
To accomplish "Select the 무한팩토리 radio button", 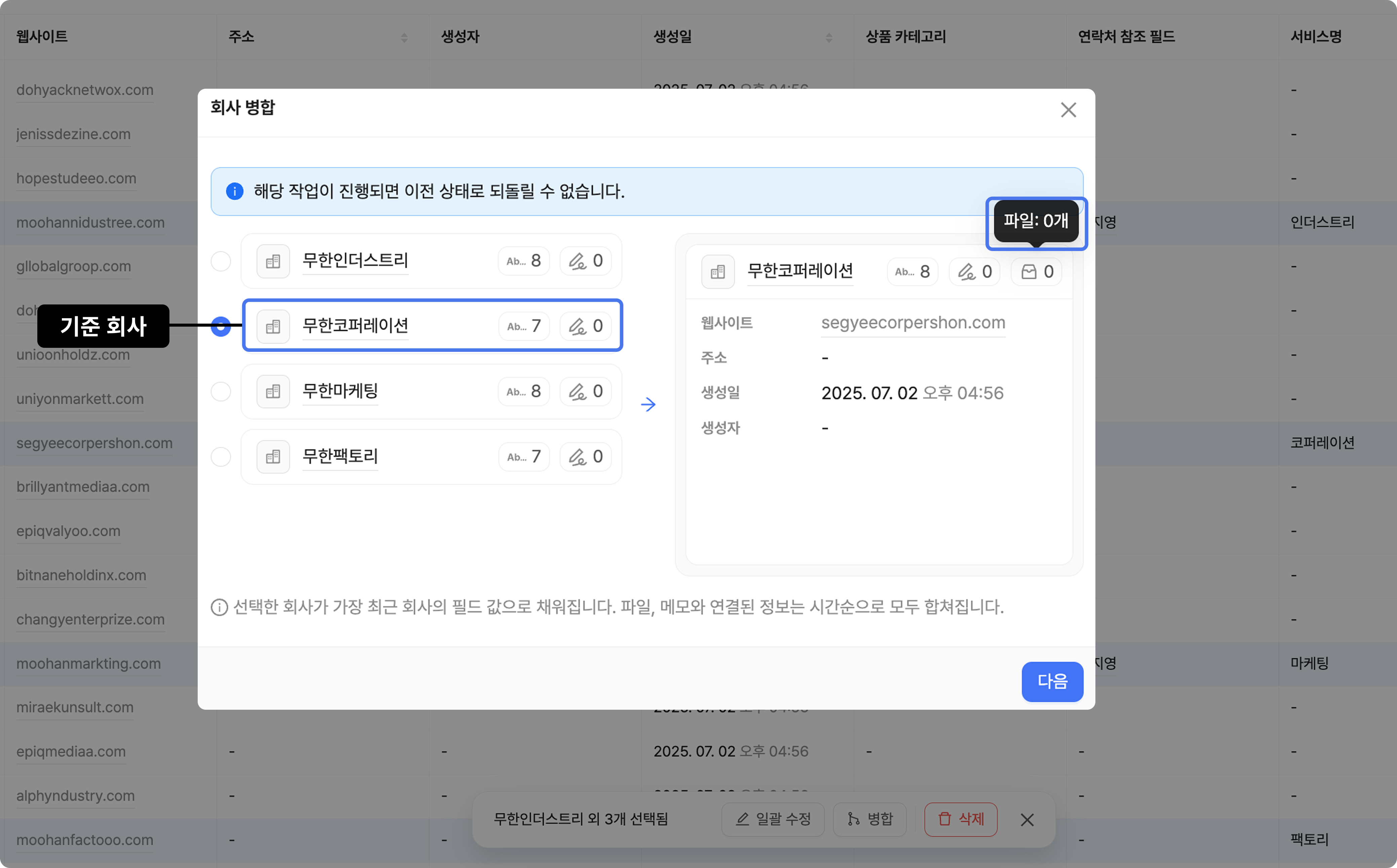I will coord(221,457).
